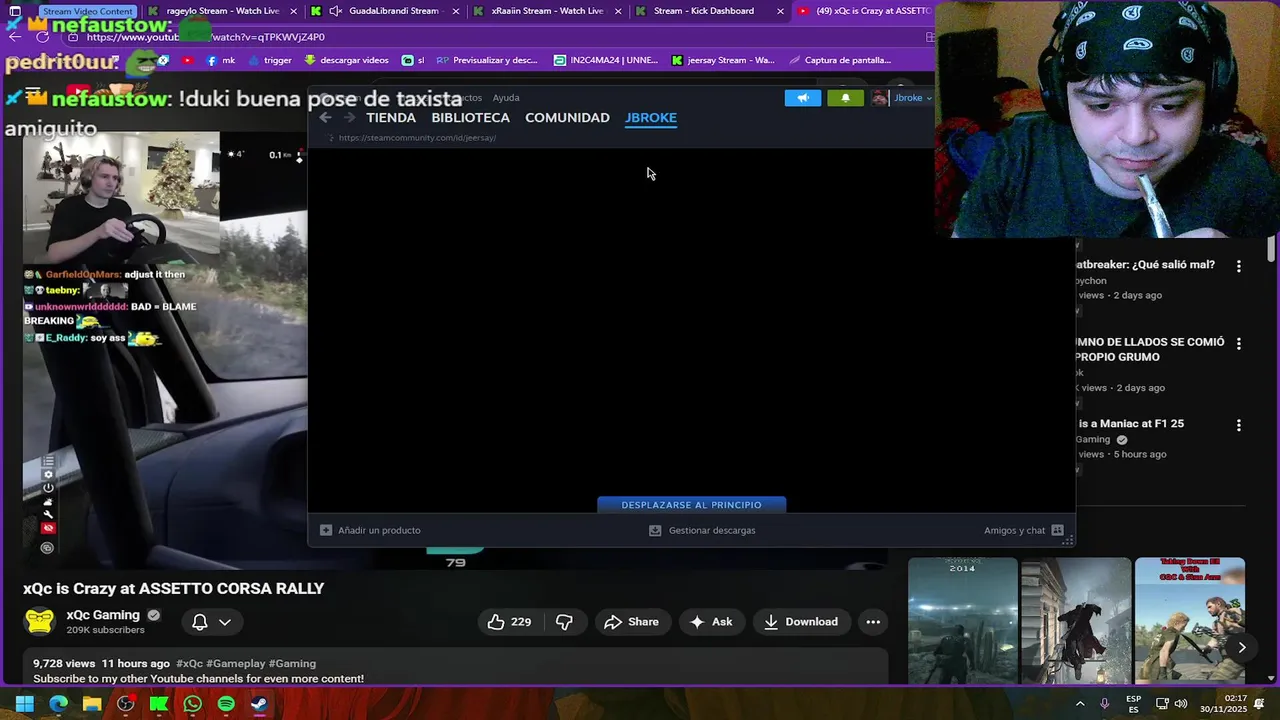Open WhatsApp from the taskbar
Viewport: 1280px width, 720px height.
click(192, 704)
